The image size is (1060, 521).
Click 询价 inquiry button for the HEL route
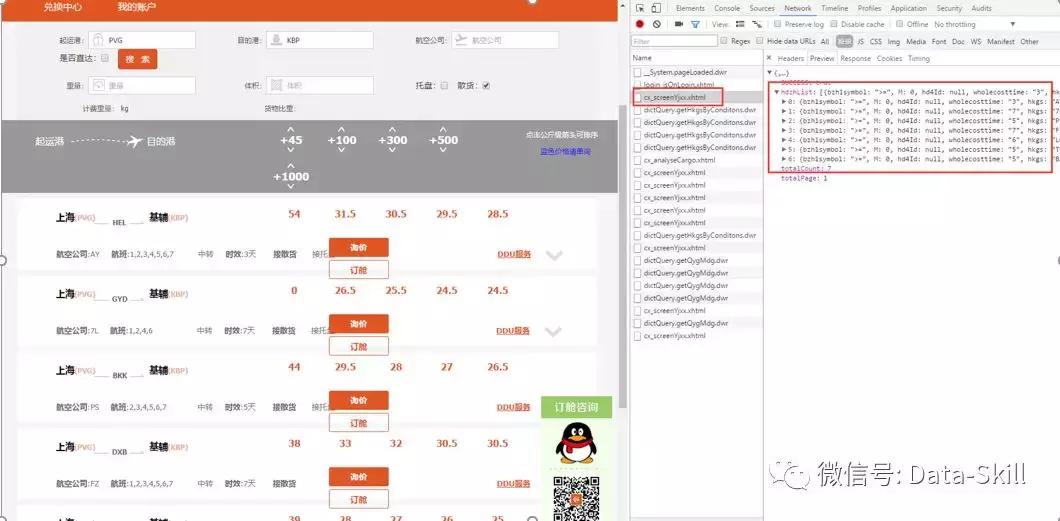(x=359, y=247)
